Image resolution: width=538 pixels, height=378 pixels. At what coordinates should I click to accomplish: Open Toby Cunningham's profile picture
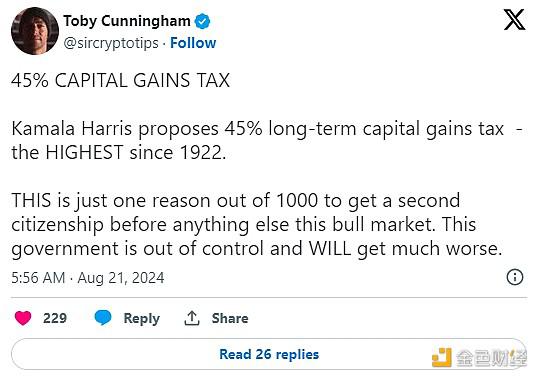[35, 31]
